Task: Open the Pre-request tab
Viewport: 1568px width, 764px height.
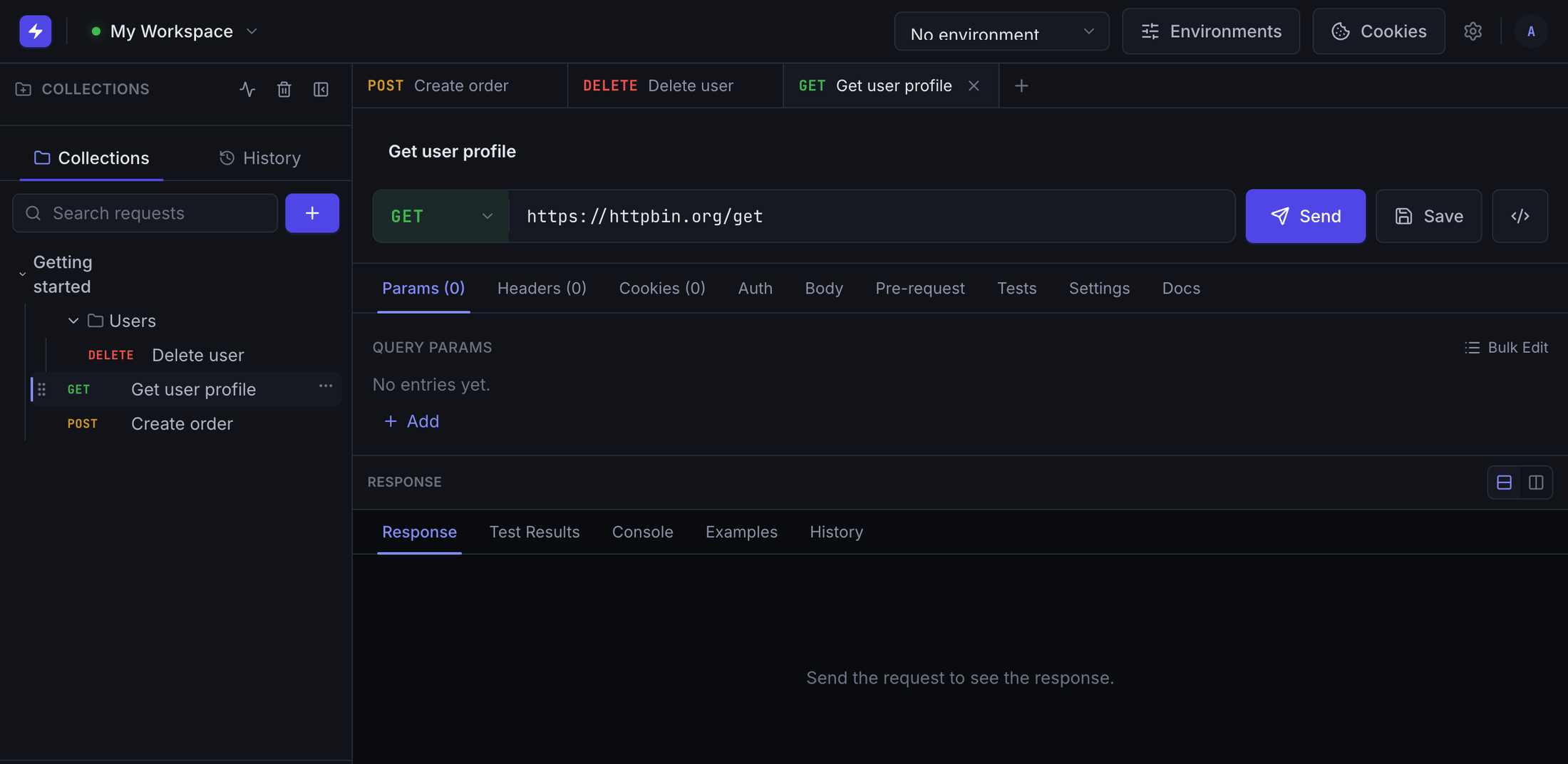Action: [920, 288]
